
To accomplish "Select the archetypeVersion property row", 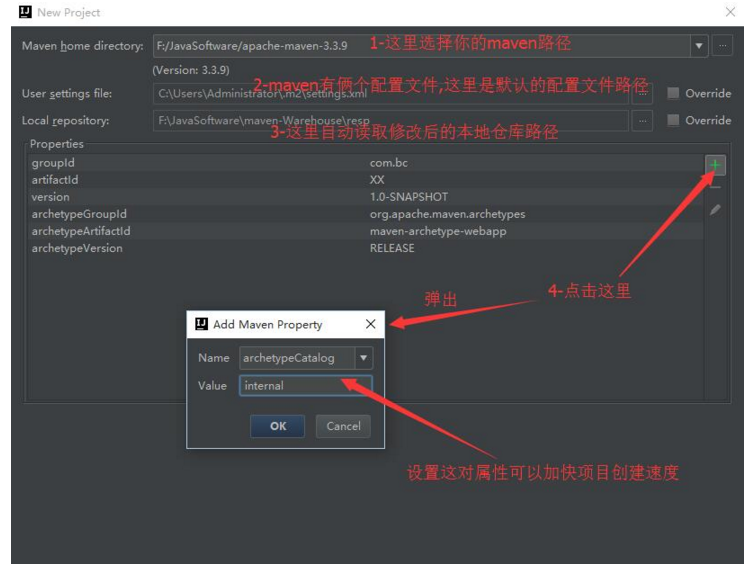I will coord(365,248).
